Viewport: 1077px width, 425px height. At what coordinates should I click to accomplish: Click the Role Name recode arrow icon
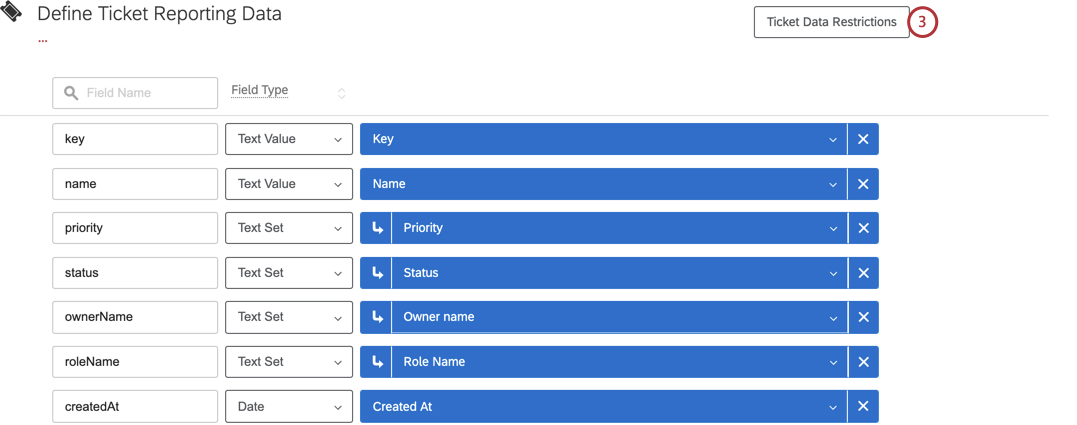tap(377, 362)
